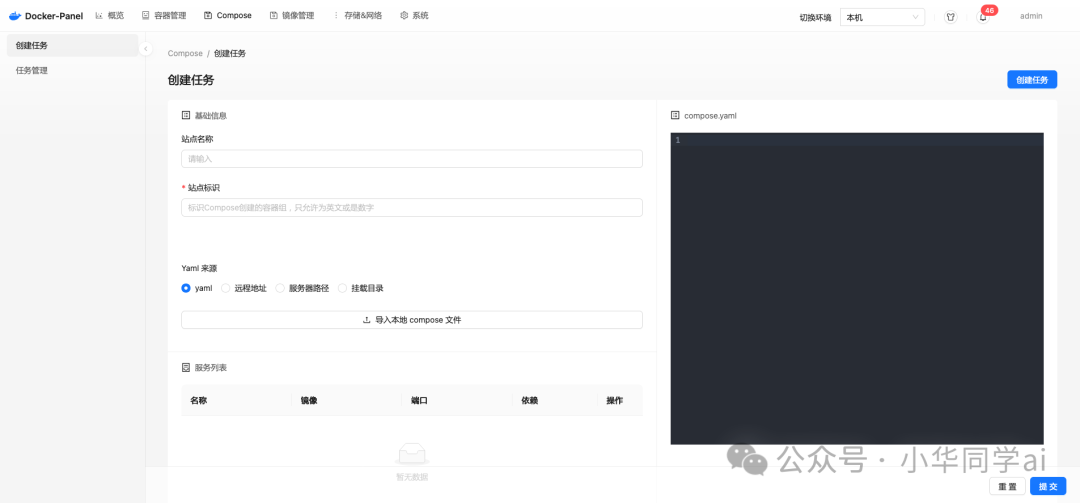Open the 容器管理 menu
This screenshot has height=503, width=1080.
(x=164, y=15)
